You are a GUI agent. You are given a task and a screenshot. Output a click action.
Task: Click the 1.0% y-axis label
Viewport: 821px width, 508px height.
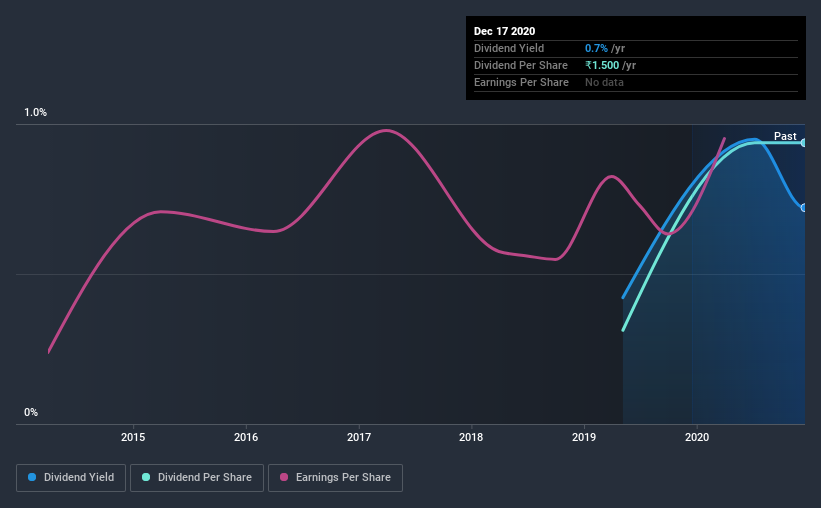[x=36, y=113]
